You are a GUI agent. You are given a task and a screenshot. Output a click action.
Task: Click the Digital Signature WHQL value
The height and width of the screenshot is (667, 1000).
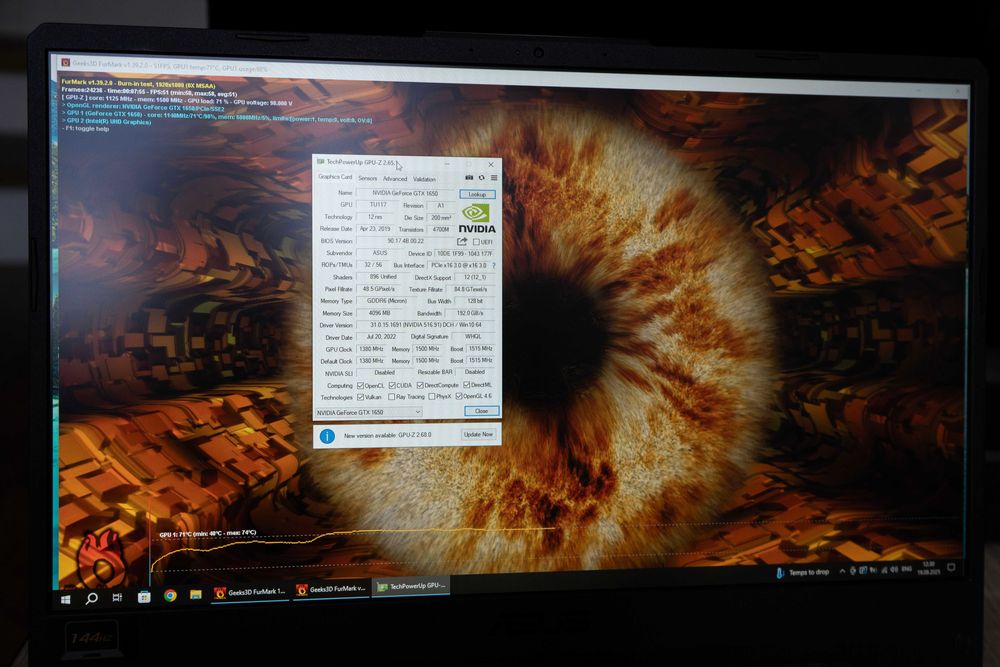(x=473, y=337)
